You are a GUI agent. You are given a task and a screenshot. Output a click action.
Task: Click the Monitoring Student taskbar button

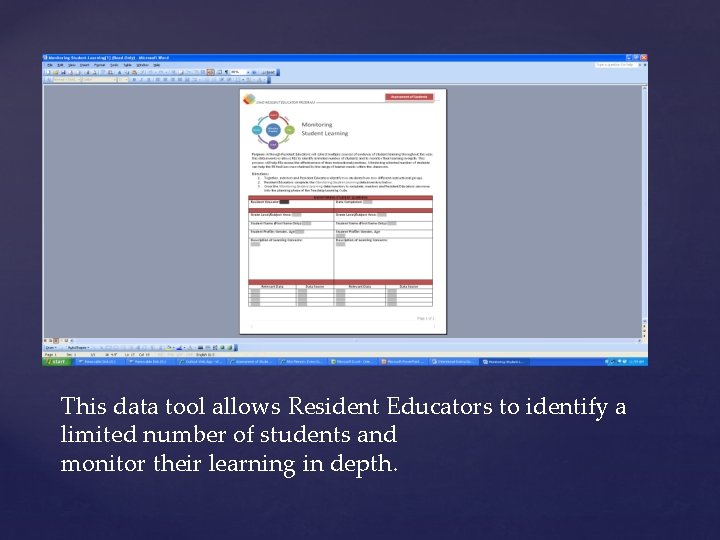pos(503,362)
